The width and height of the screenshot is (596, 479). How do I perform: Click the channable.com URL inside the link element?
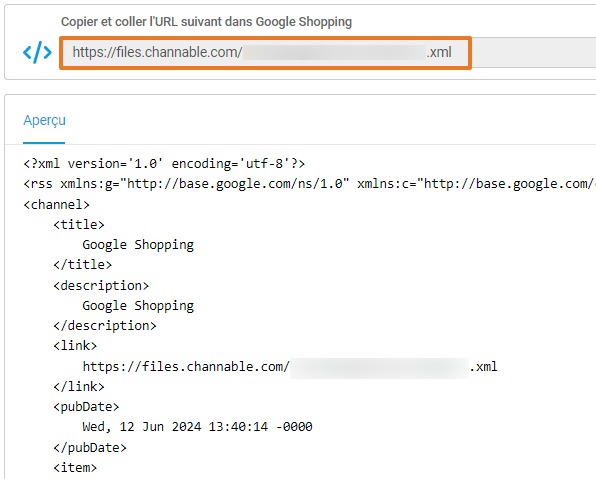pos(290,367)
